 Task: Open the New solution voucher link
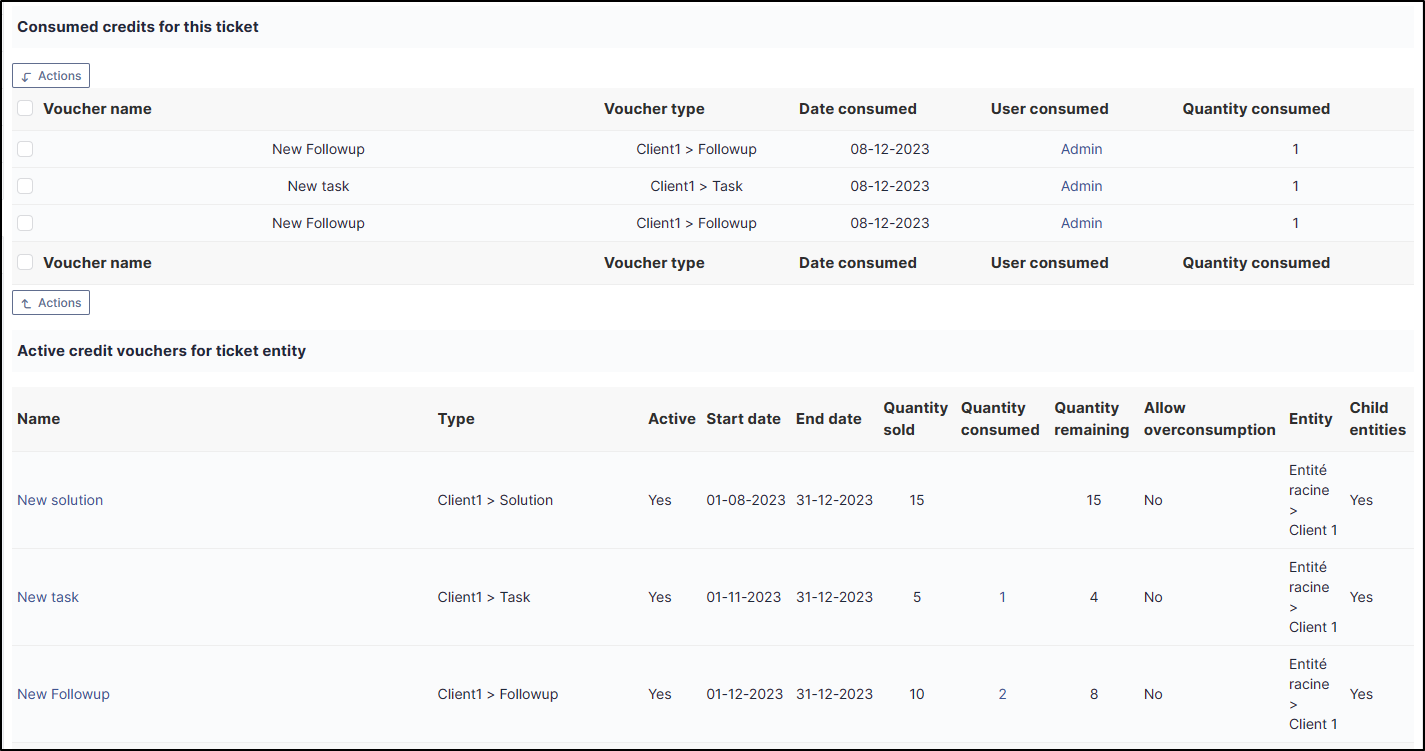(60, 500)
